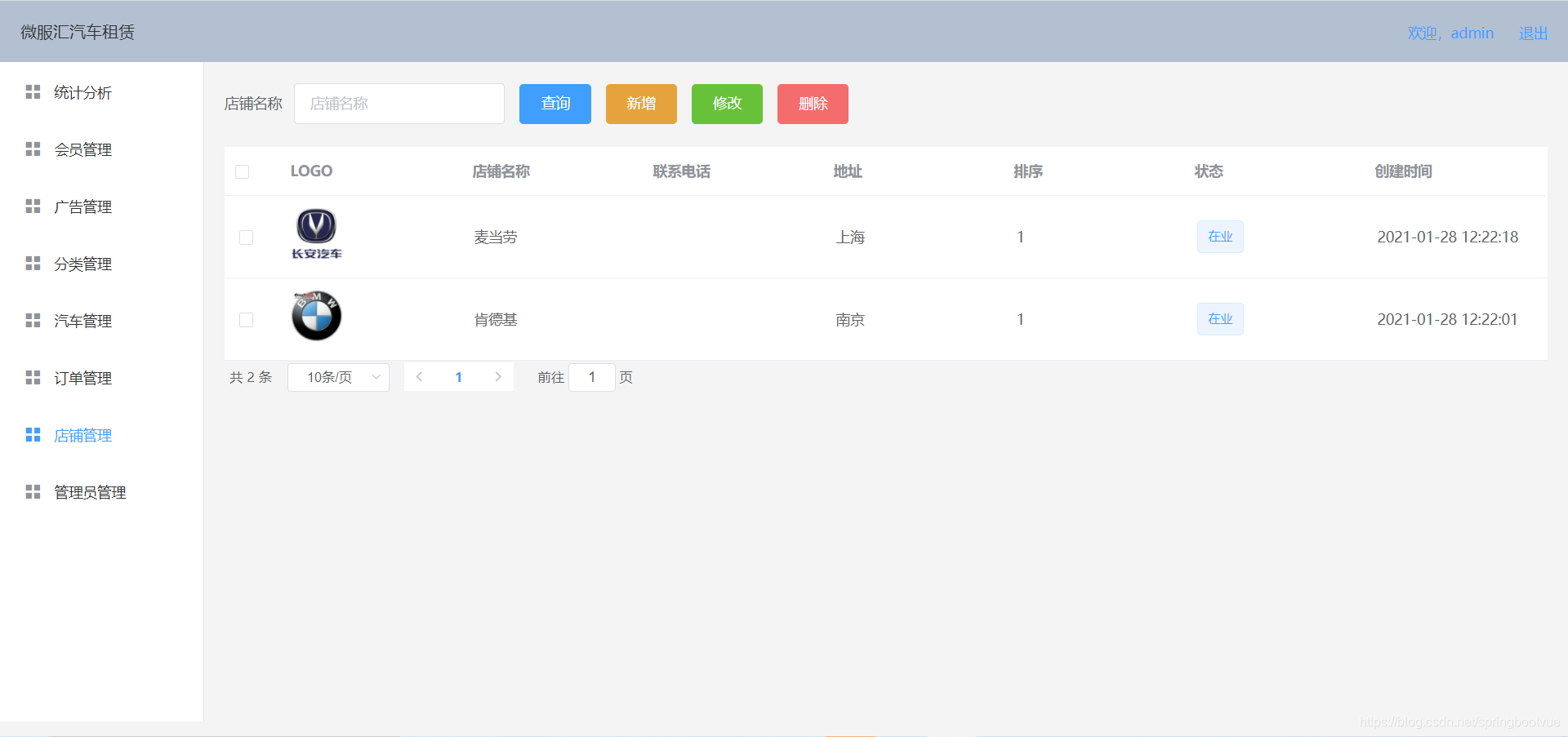
Task: Click the LOGO column header
Action: pyautogui.click(x=311, y=171)
